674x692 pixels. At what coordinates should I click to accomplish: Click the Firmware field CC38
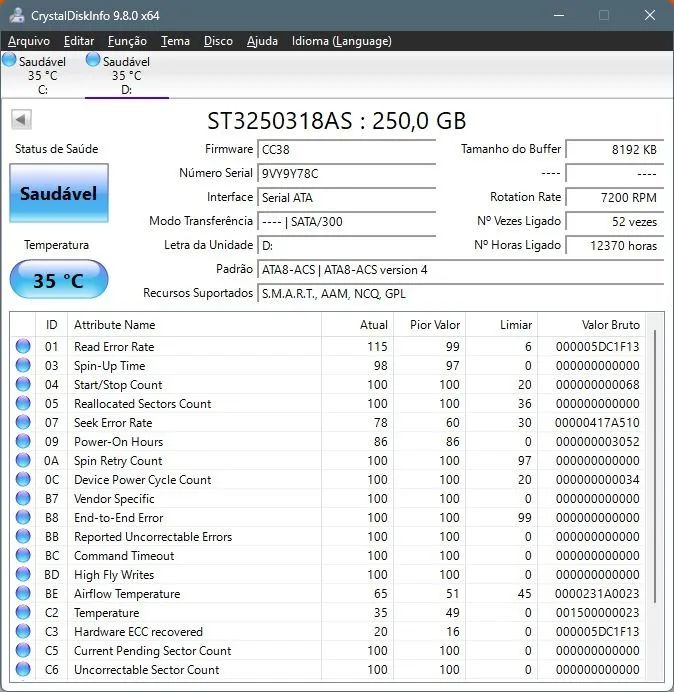(347, 150)
